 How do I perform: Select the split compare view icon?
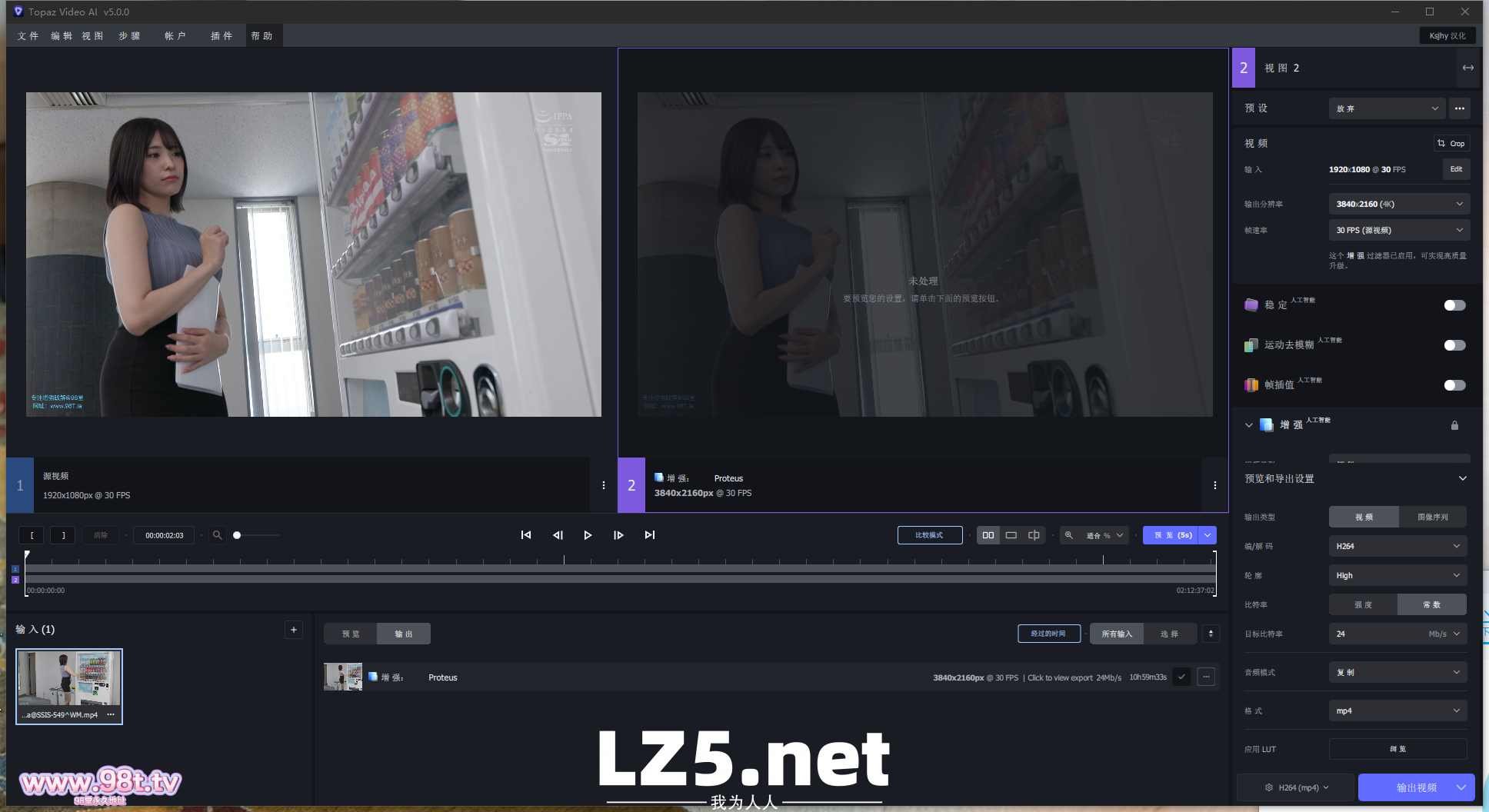click(1034, 535)
